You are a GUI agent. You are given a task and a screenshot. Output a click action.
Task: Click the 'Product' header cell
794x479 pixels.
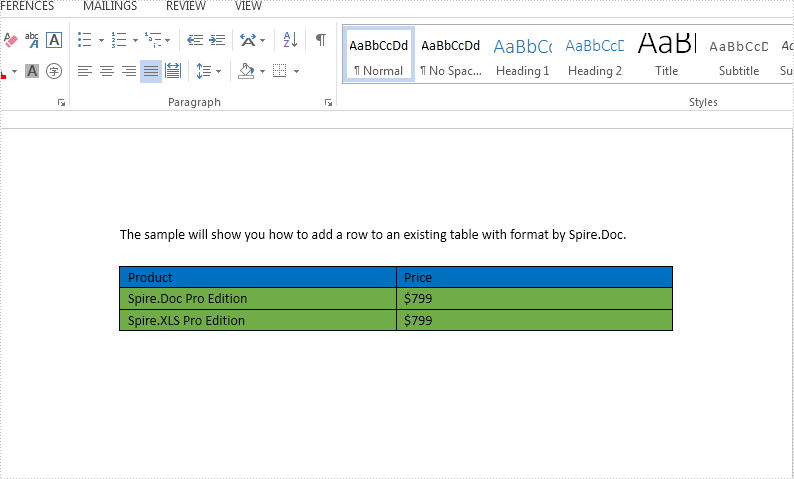click(258, 277)
